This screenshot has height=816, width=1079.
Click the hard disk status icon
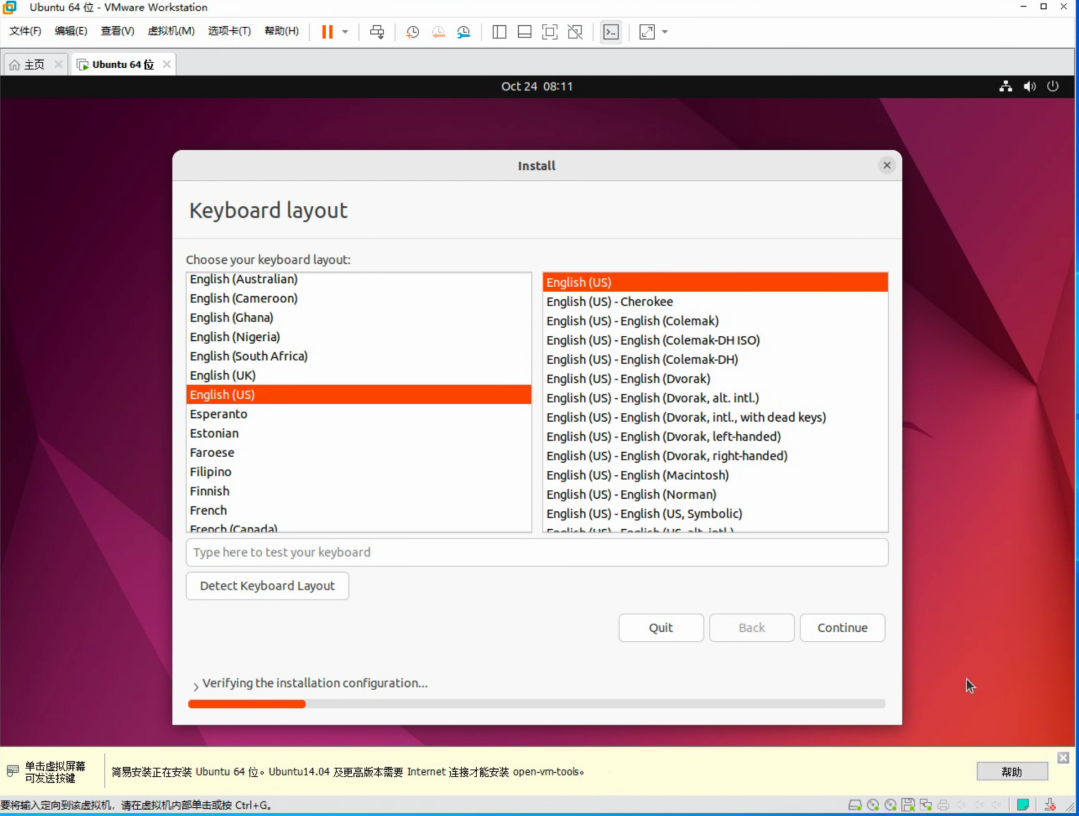[x=855, y=805]
